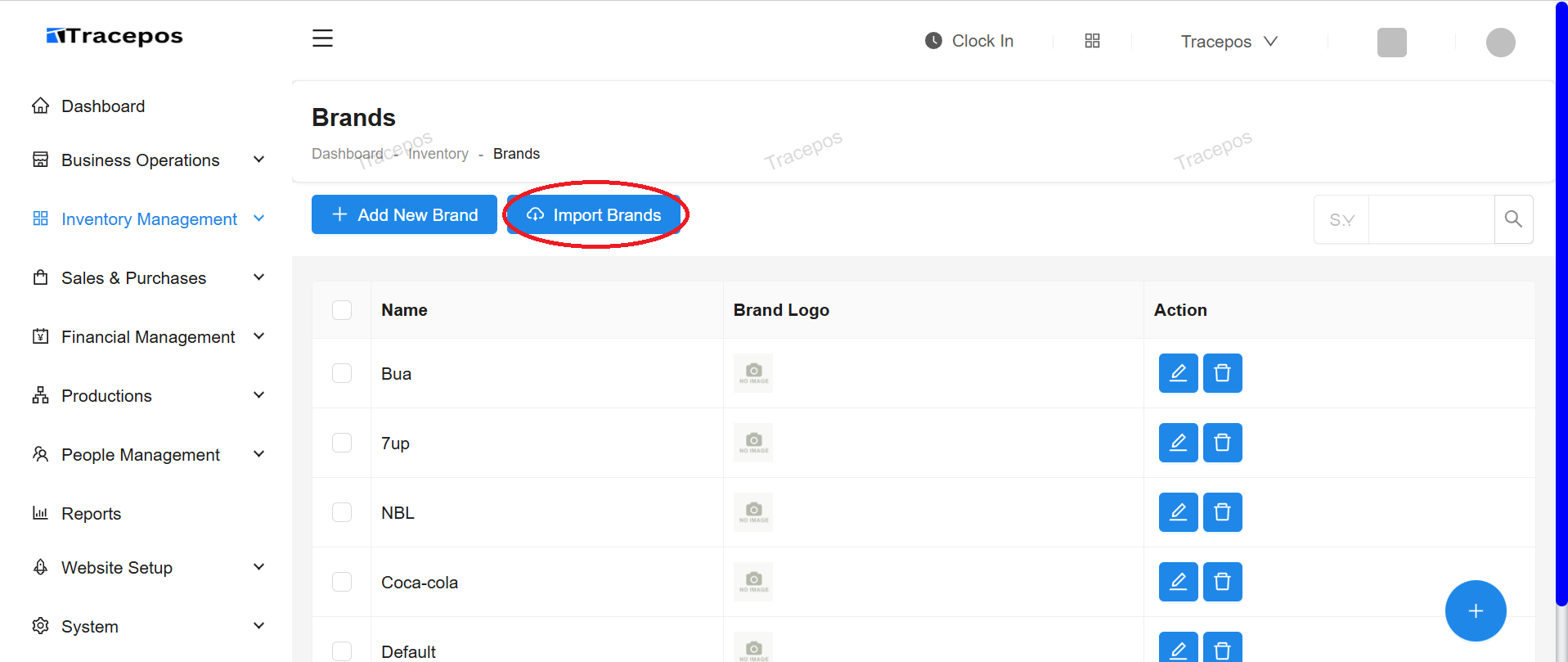Click Add New Brand button
The width and height of the screenshot is (1568, 662).
coord(404,214)
